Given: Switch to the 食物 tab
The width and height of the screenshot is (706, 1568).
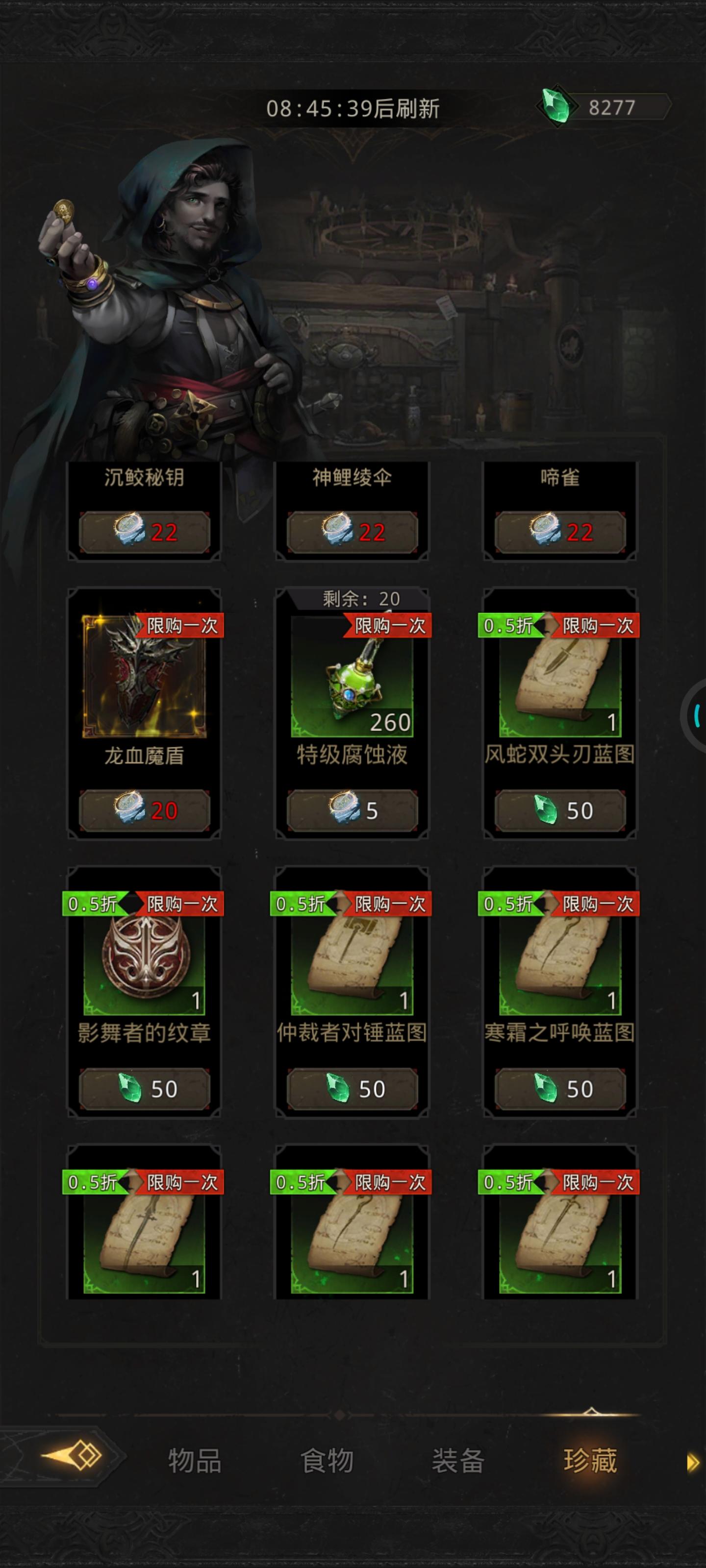Looking at the screenshot, I should [x=327, y=1461].
